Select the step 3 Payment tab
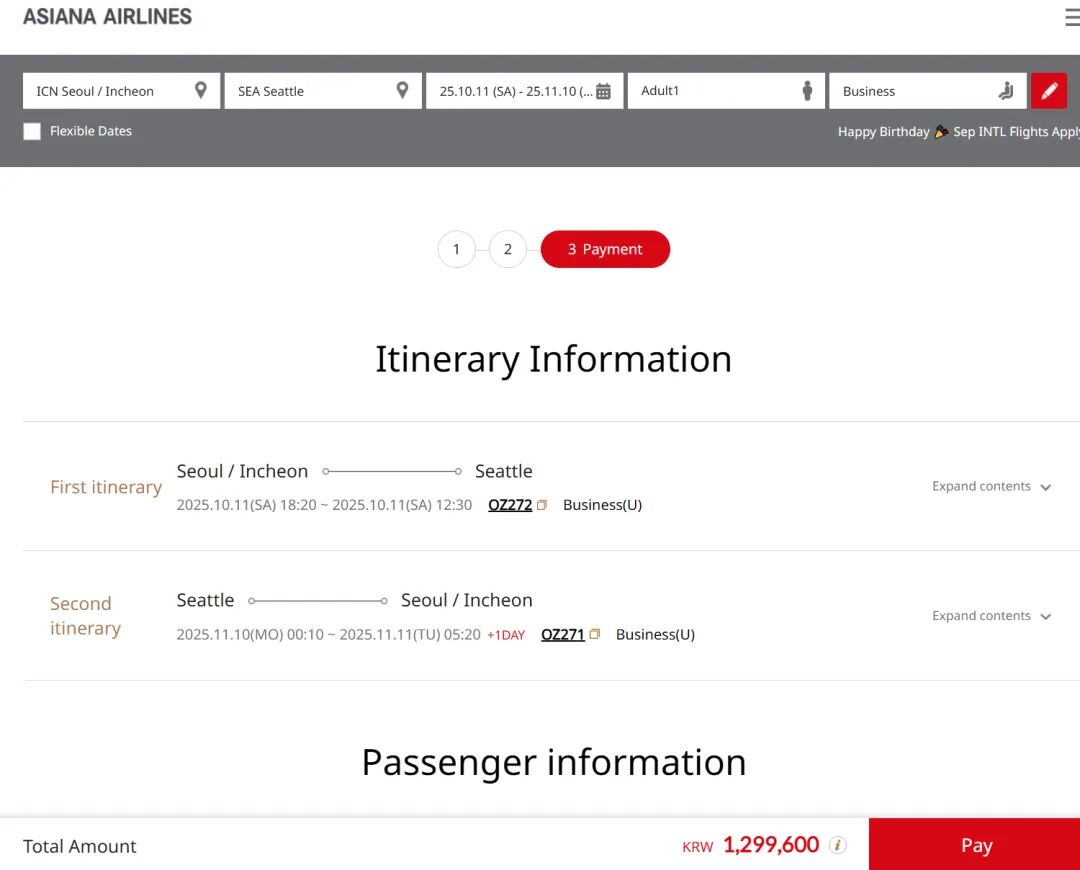 [605, 249]
